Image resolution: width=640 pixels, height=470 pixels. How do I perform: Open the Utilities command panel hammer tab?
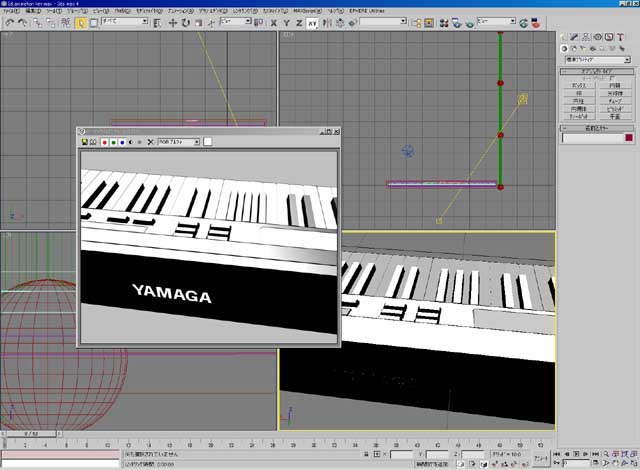[x=620, y=37]
